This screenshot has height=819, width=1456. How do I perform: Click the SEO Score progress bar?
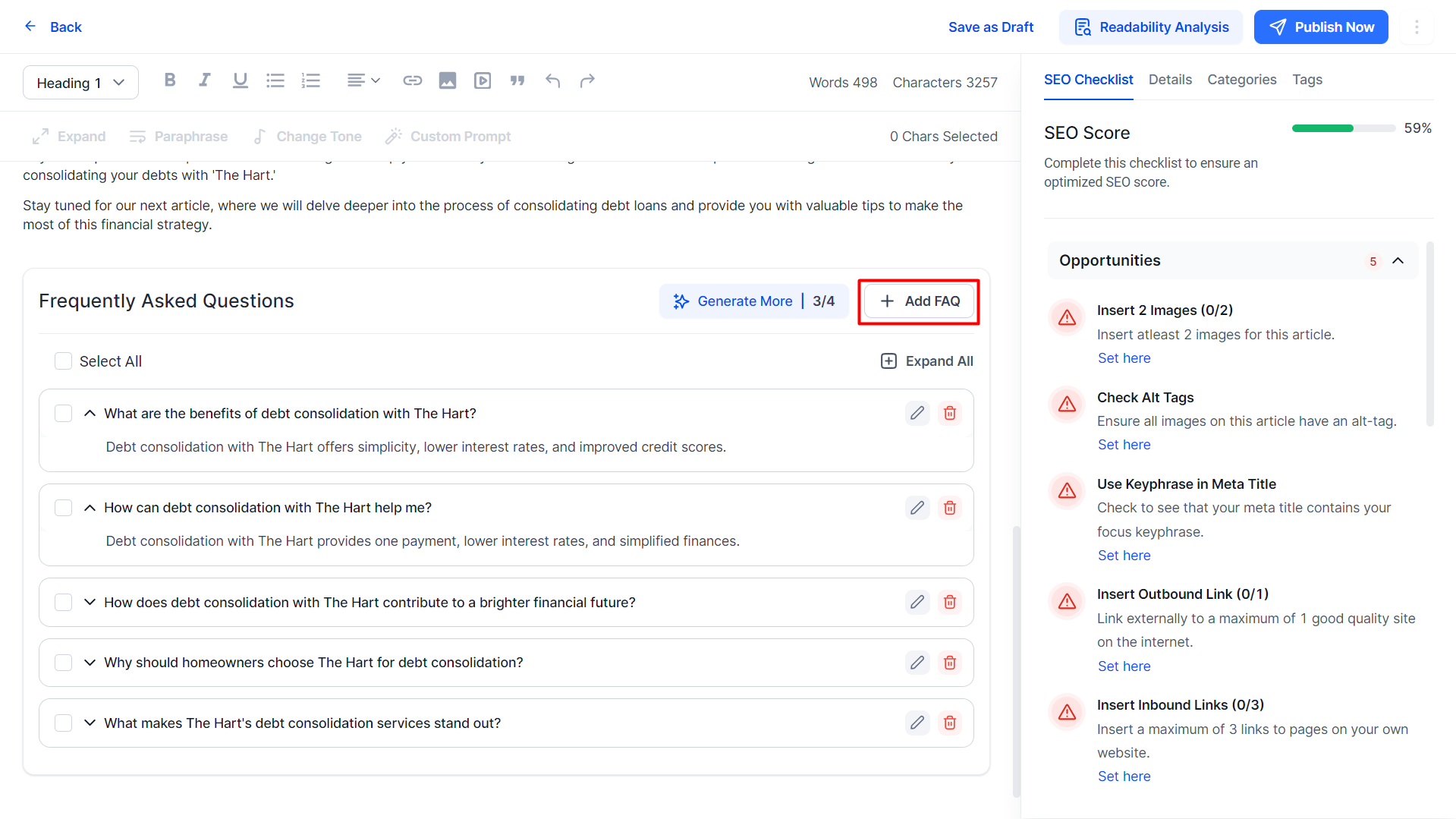[x=1344, y=128]
